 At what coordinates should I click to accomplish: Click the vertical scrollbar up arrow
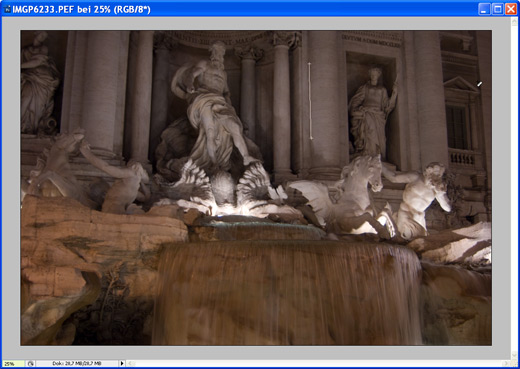tap(514, 21)
